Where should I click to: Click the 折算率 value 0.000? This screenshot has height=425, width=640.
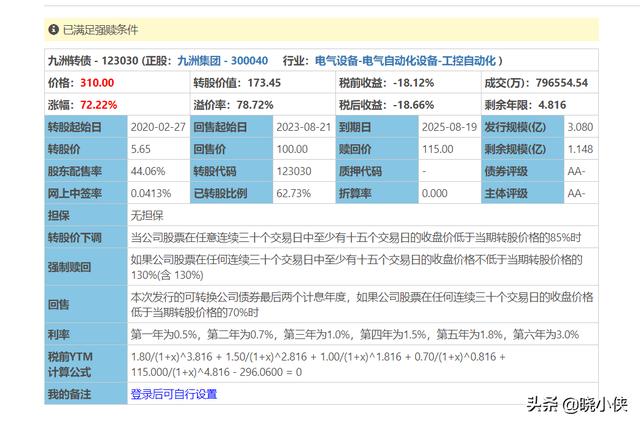coord(434,193)
